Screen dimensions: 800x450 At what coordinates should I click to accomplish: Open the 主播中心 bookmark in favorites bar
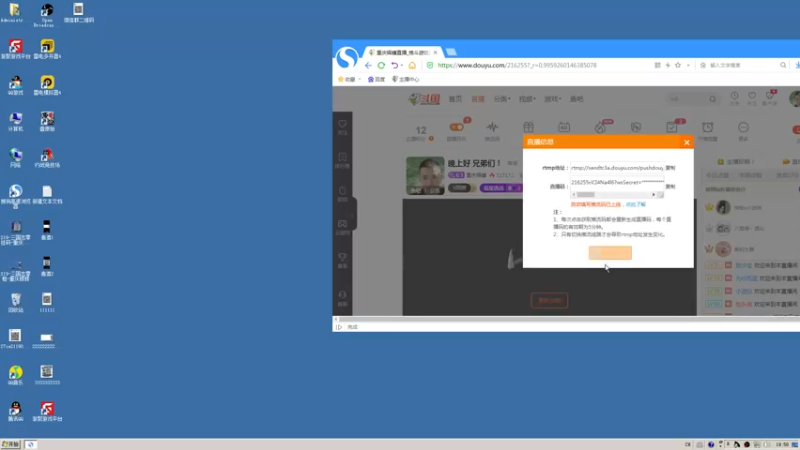[x=406, y=79]
